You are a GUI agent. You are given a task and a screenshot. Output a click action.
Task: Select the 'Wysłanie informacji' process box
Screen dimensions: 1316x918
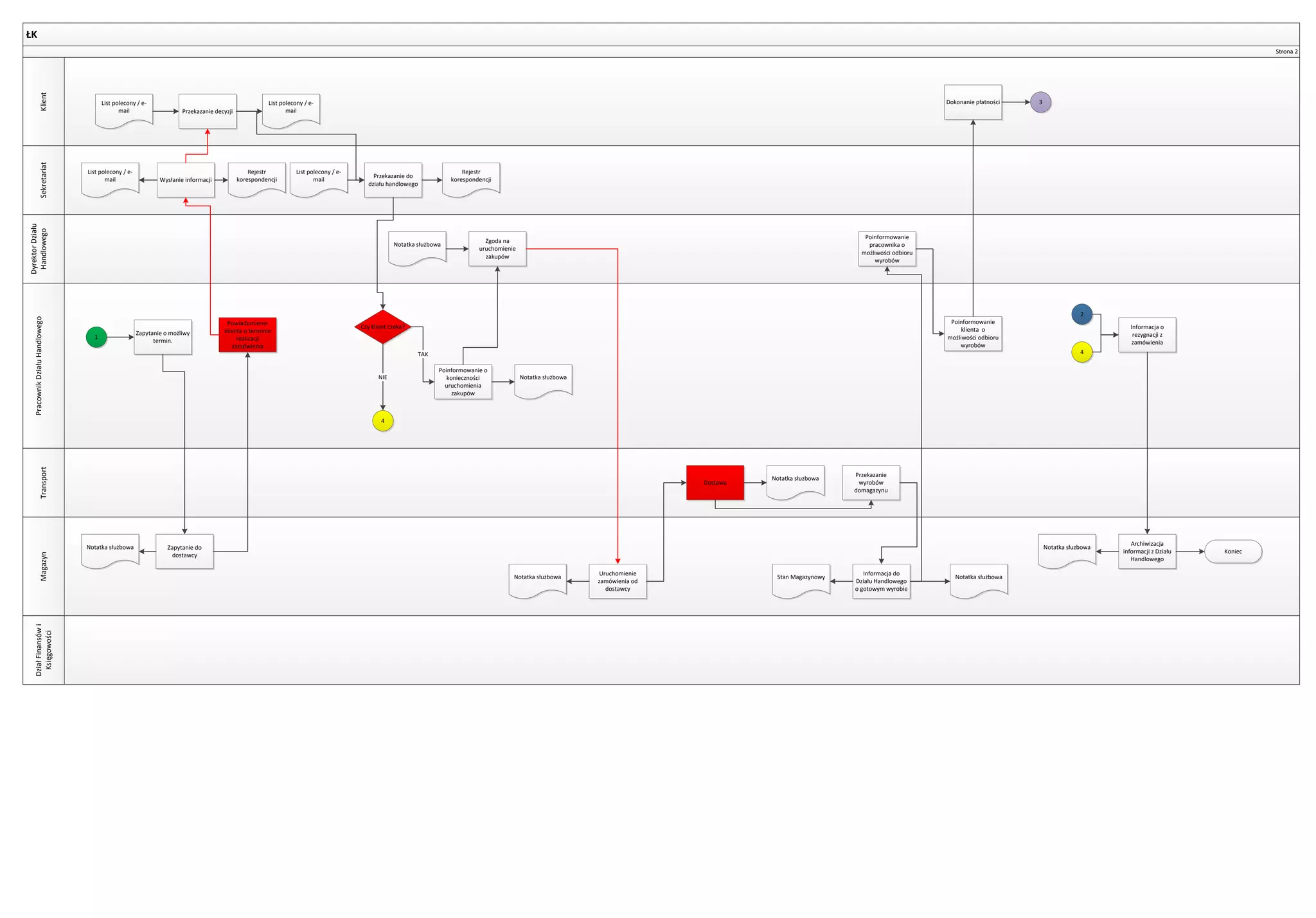coord(186,180)
